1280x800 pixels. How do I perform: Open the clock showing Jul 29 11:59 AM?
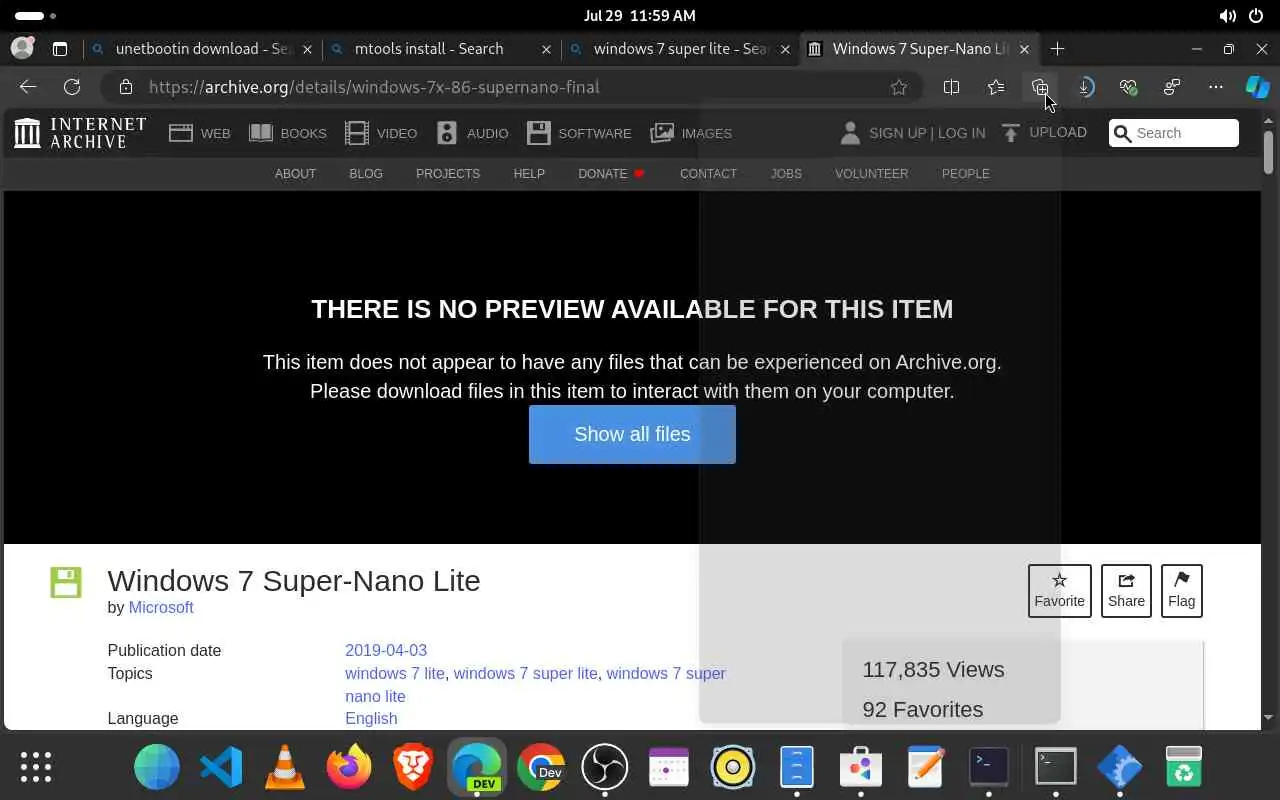click(640, 16)
